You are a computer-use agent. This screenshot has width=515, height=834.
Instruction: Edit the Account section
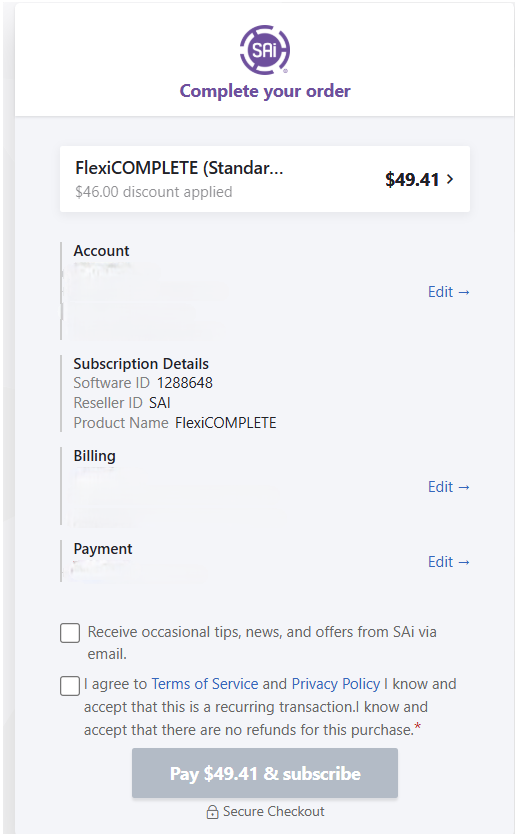[x=448, y=291]
